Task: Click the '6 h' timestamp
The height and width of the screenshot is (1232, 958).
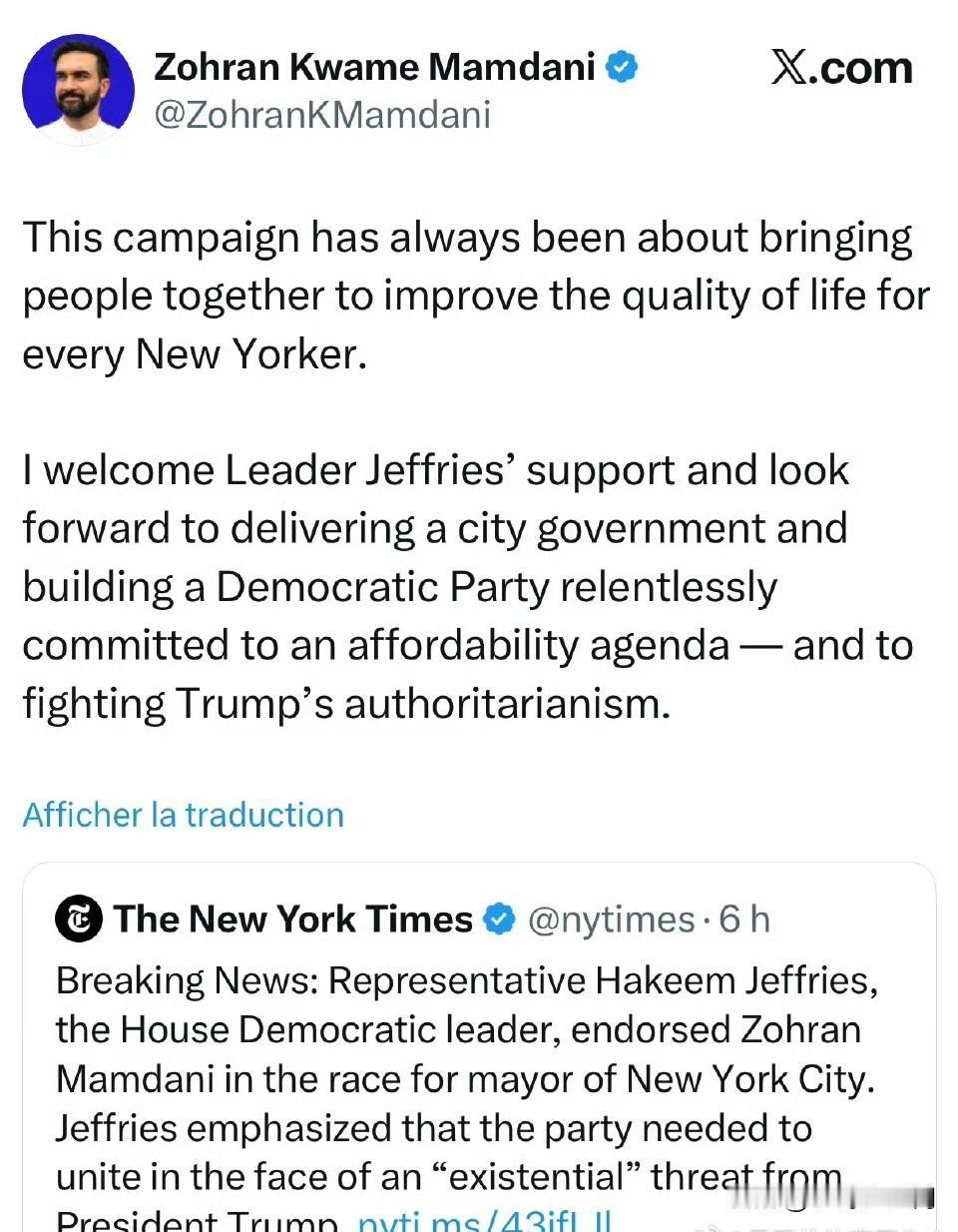Action: coord(744,920)
